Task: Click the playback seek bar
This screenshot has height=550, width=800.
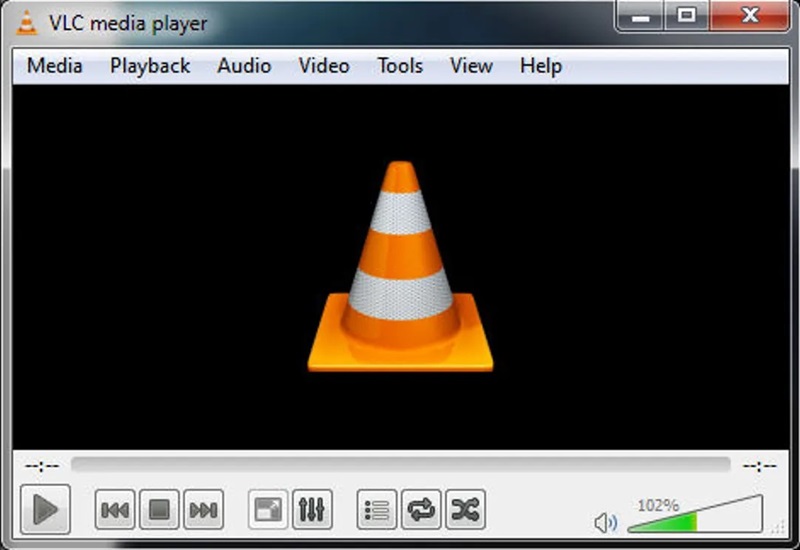Action: click(x=401, y=465)
